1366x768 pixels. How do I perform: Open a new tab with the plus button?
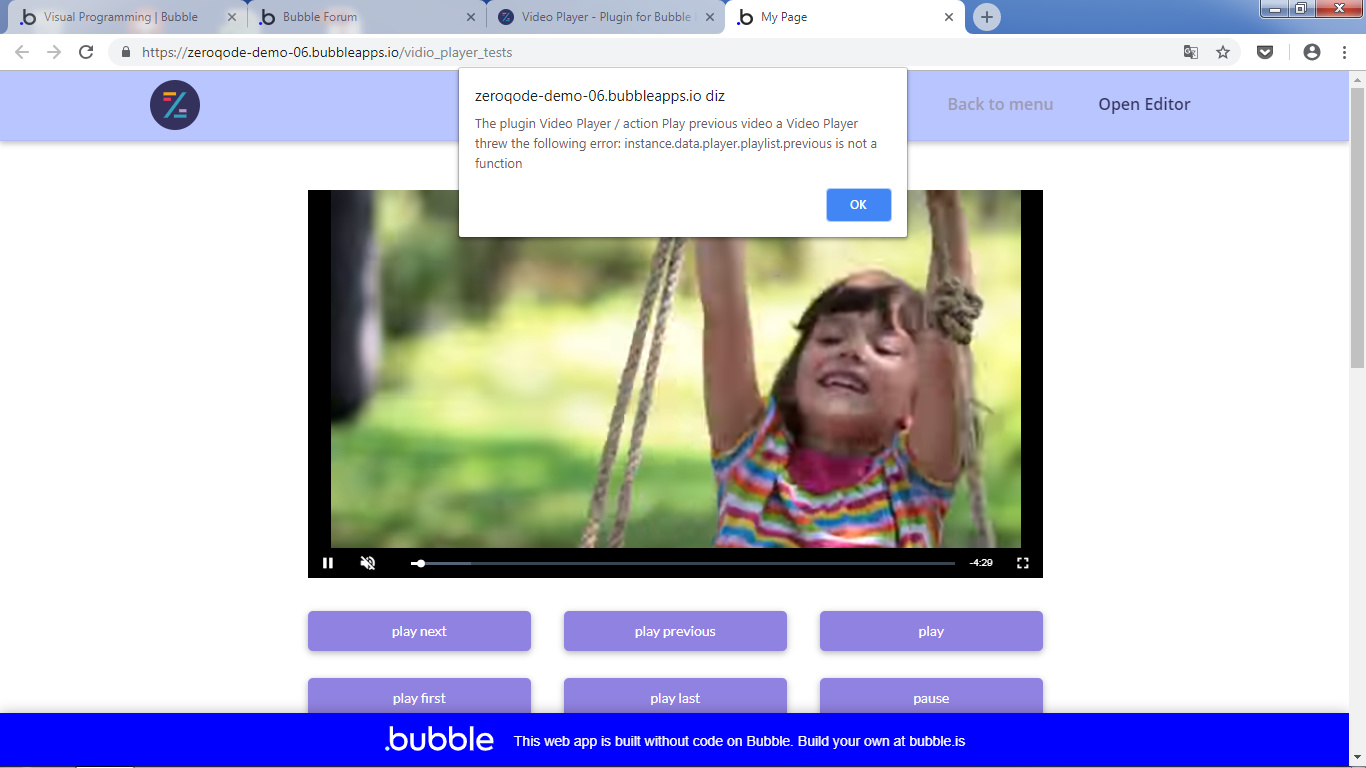(986, 16)
